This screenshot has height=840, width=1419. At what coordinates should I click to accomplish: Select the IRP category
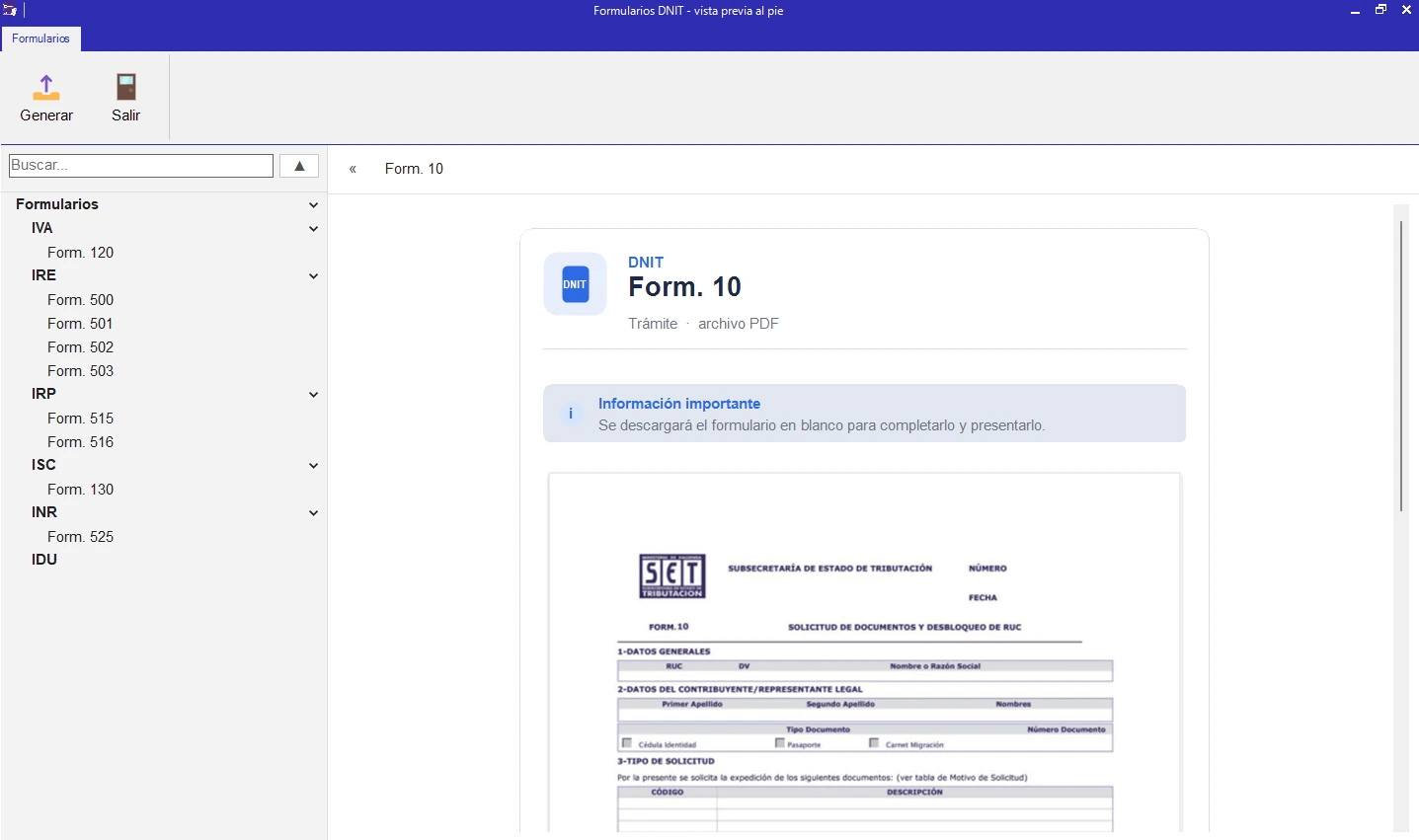(43, 394)
